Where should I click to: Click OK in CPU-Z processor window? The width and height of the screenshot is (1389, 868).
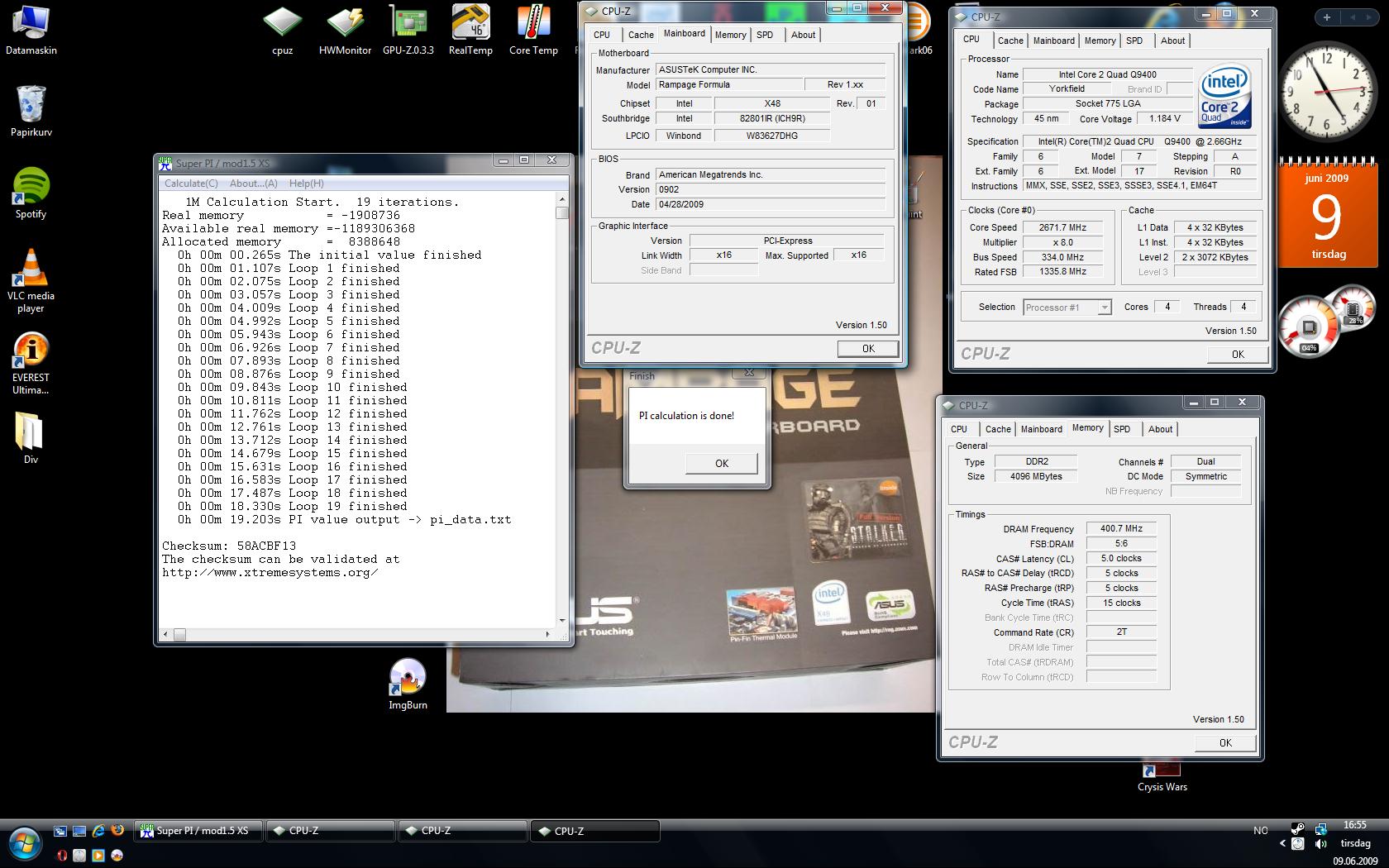click(x=1238, y=355)
